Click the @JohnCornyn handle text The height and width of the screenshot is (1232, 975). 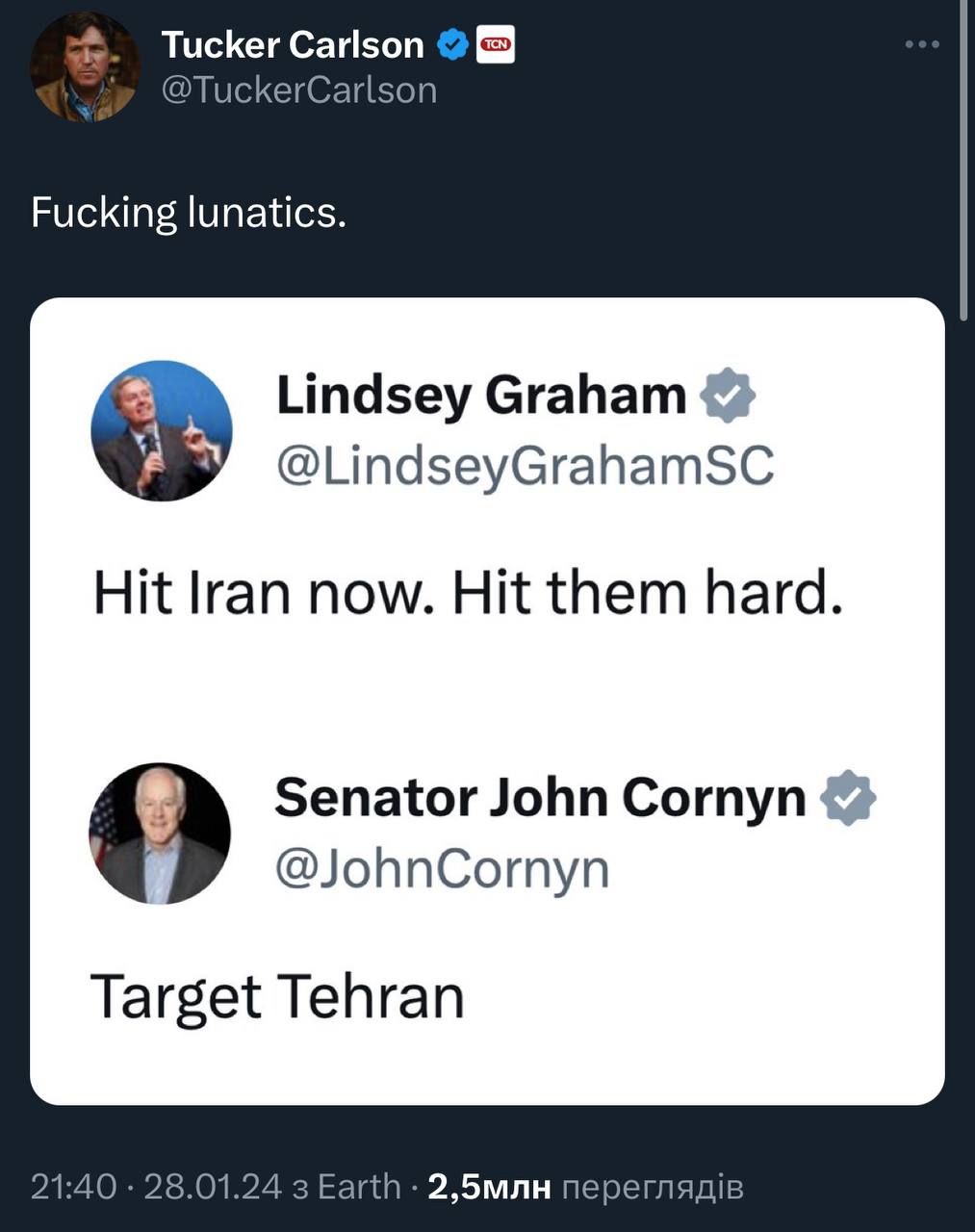[442, 868]
